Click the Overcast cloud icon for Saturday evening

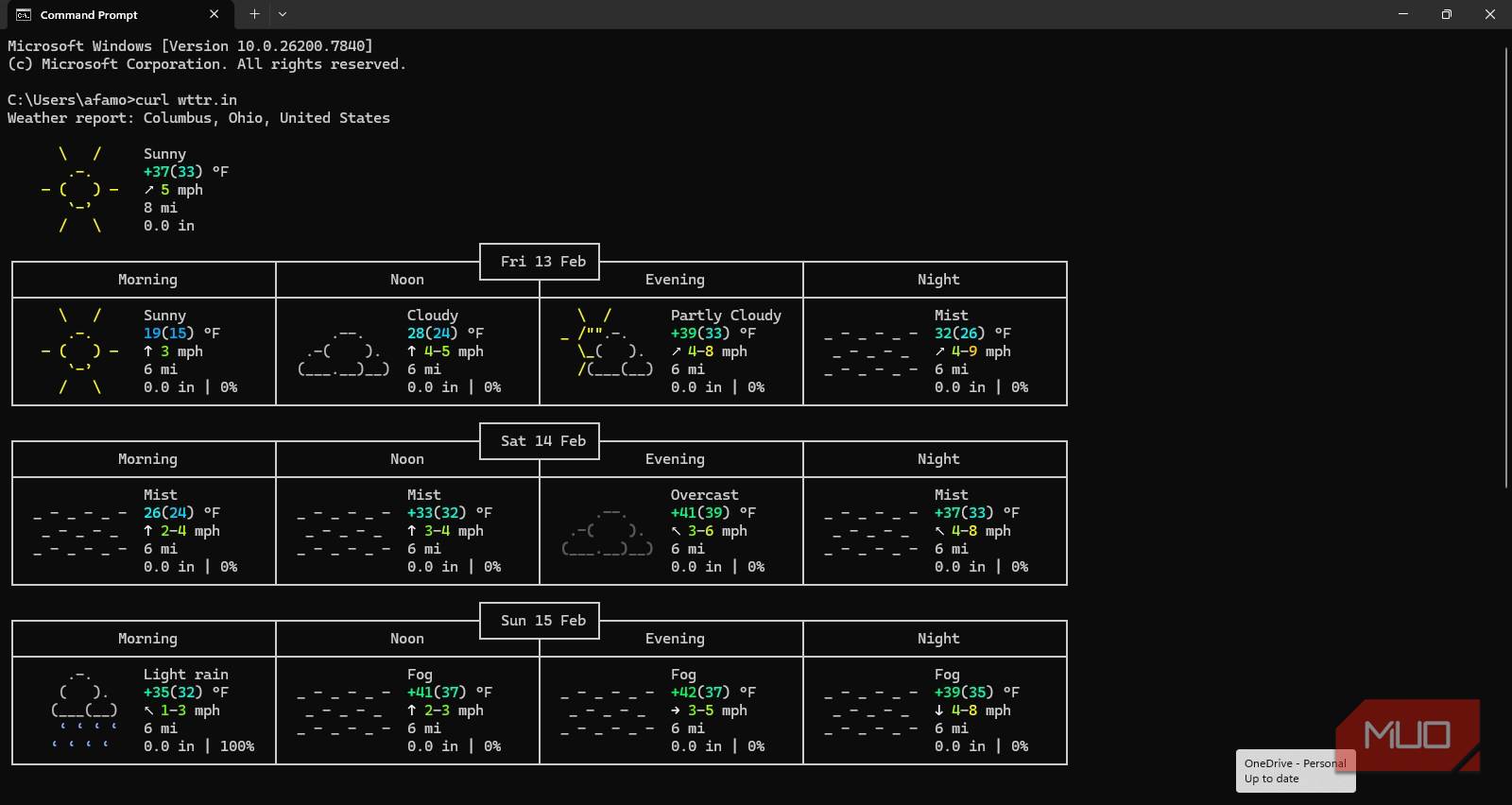(x=608, y=531)
